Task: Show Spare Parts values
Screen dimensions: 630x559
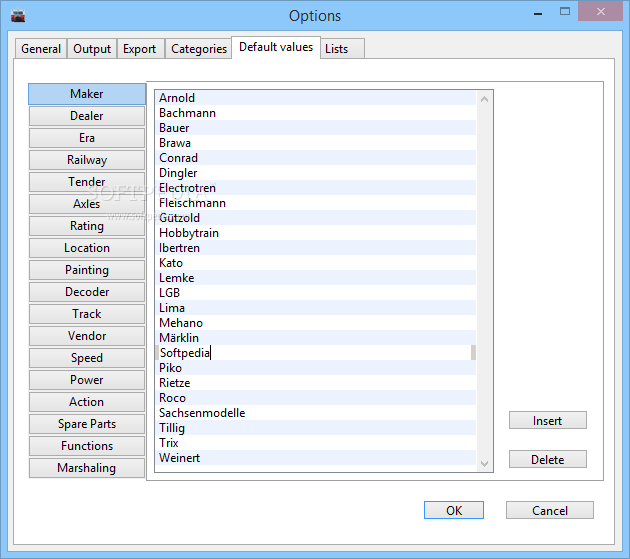Action: click(x=87, y=424)
